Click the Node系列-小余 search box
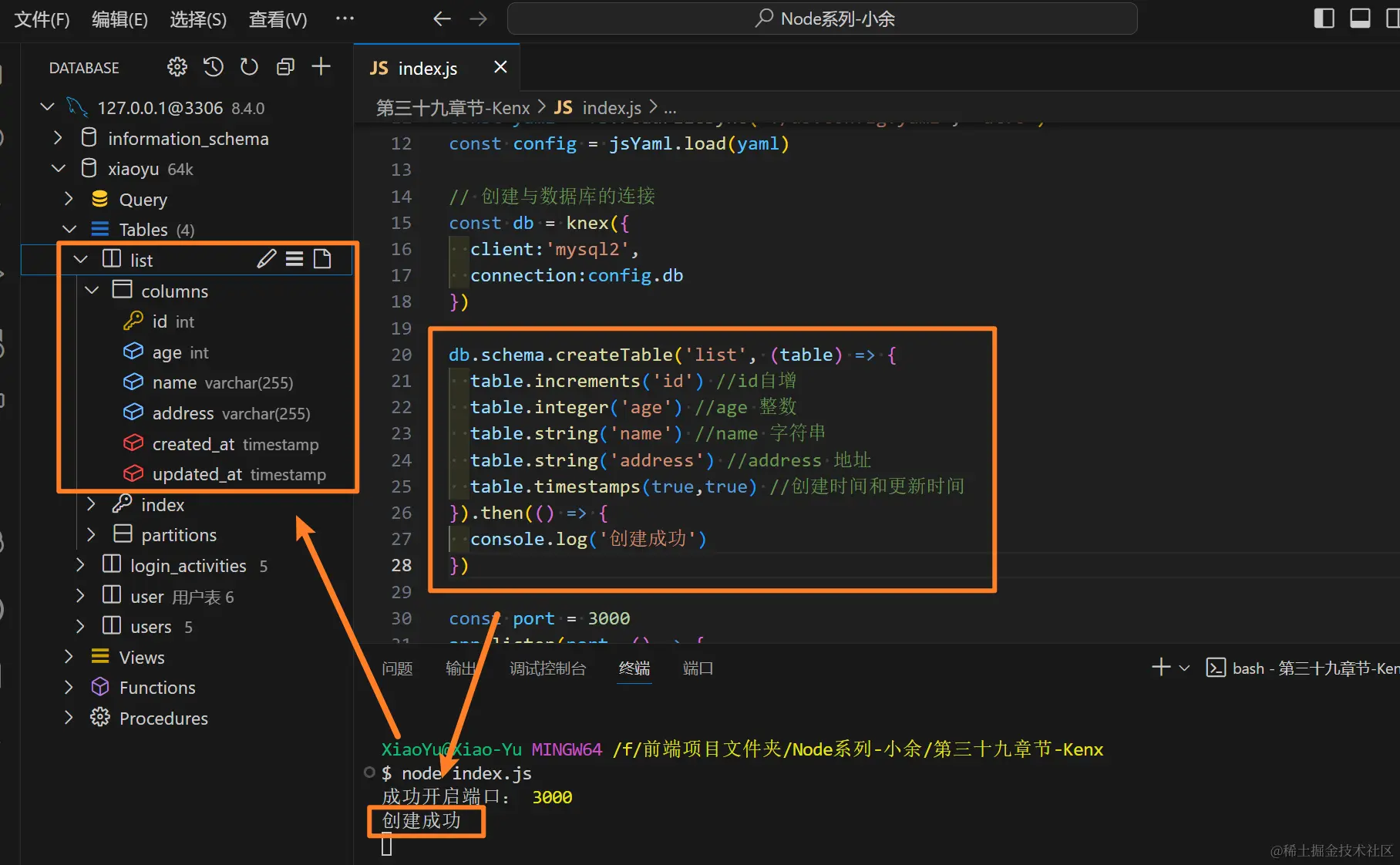 (x=822, y=19)
